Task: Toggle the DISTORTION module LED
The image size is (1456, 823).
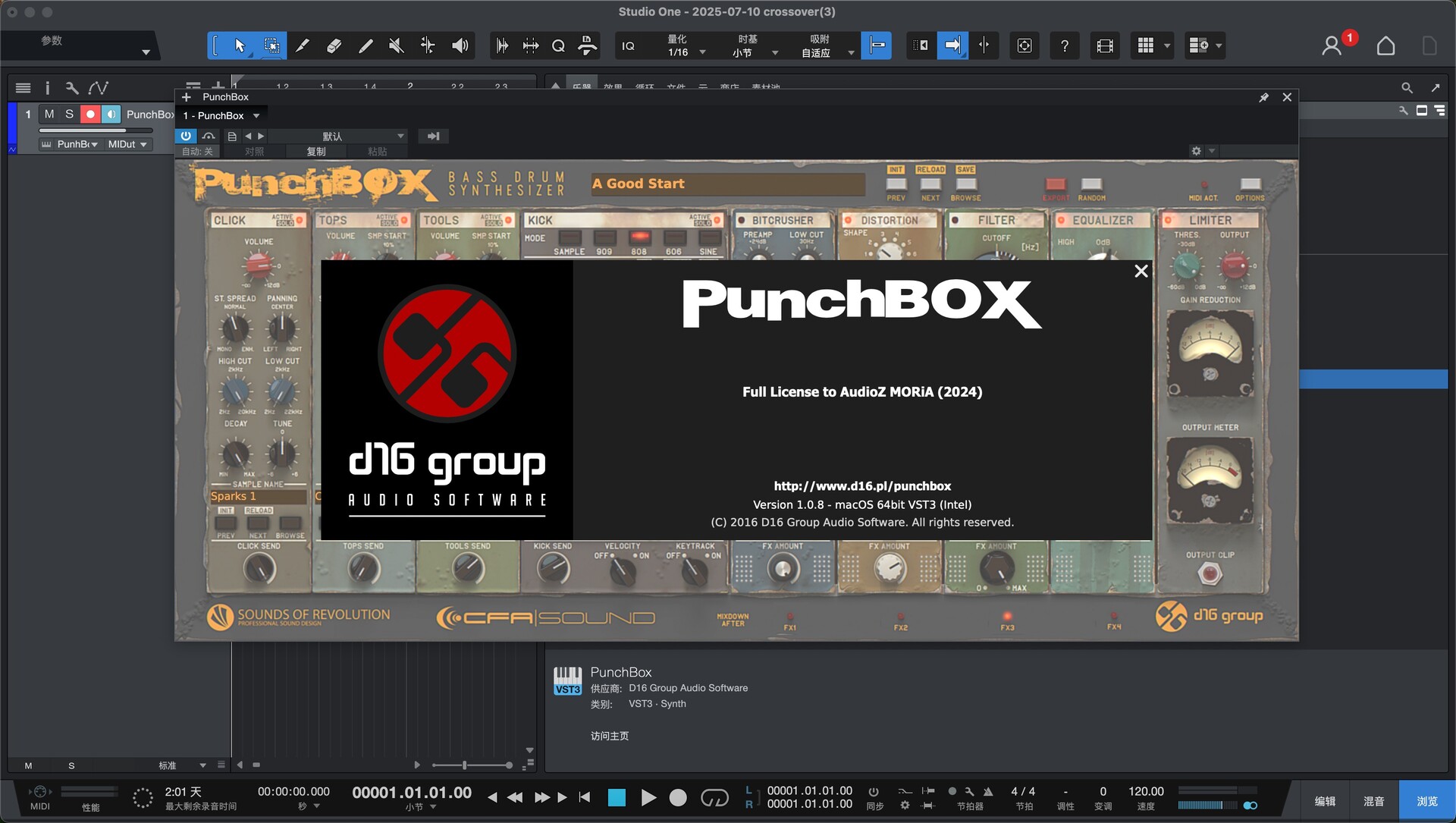Action: tap(848, 221)
